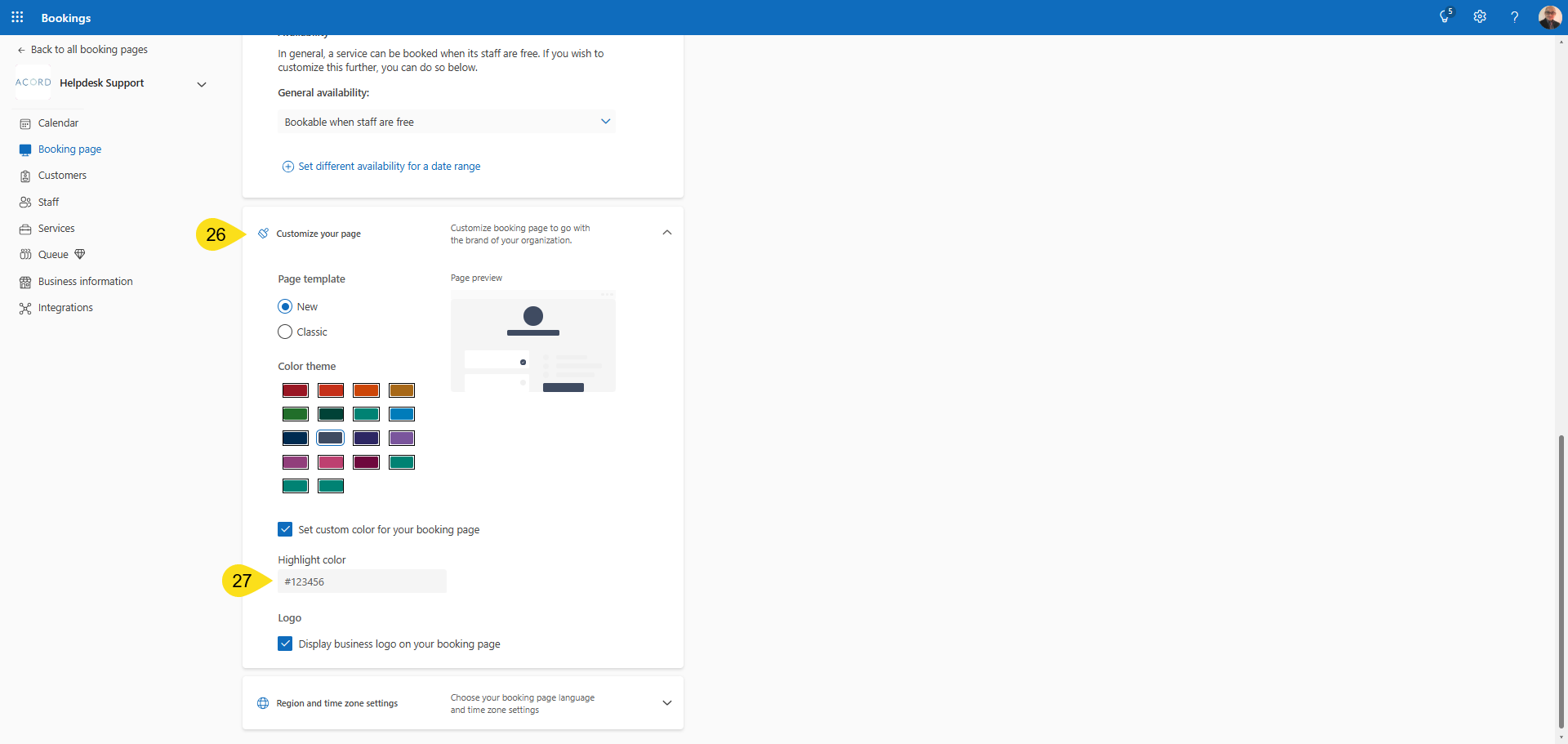Pick the dark red color theme swatch
Viewport: 1568px width, 744px height.
coord(295,390)
